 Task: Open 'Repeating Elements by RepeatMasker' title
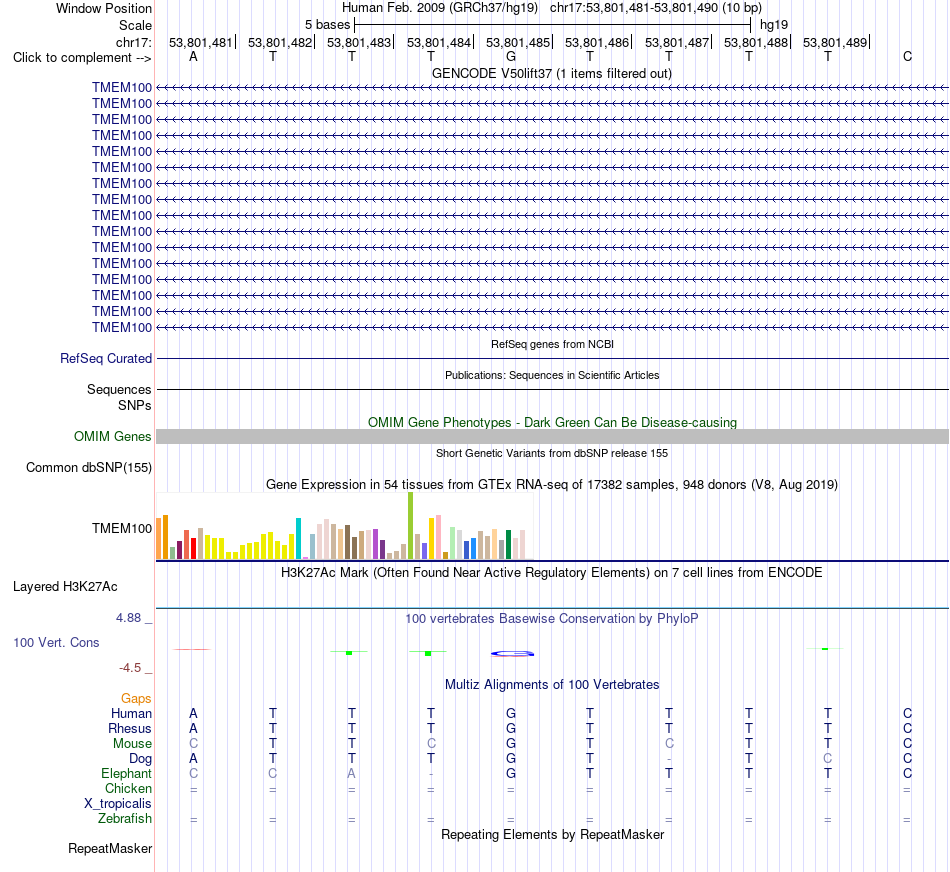pos(552,834)
